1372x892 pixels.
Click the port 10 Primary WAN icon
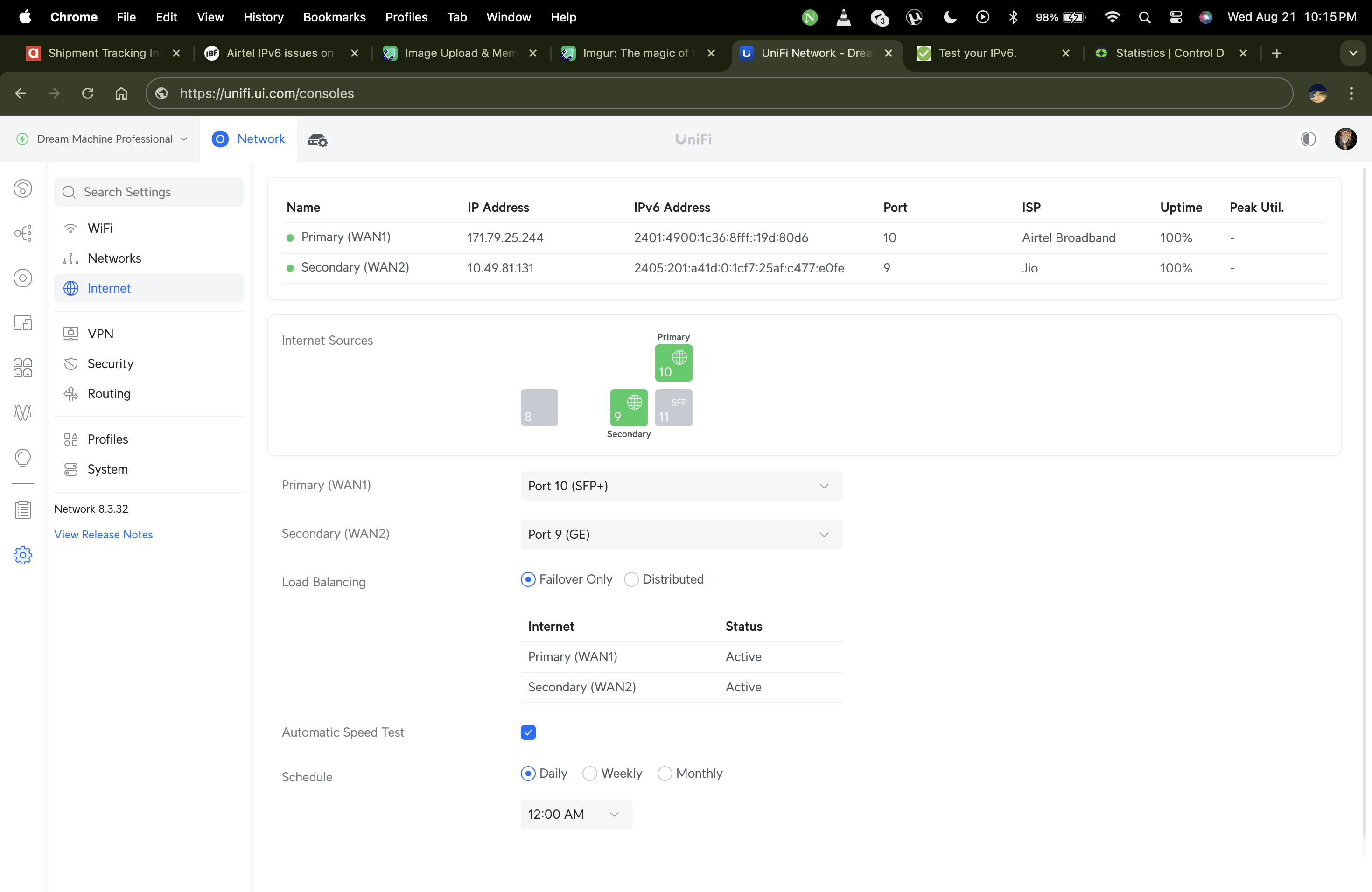(x=673, y=363)
